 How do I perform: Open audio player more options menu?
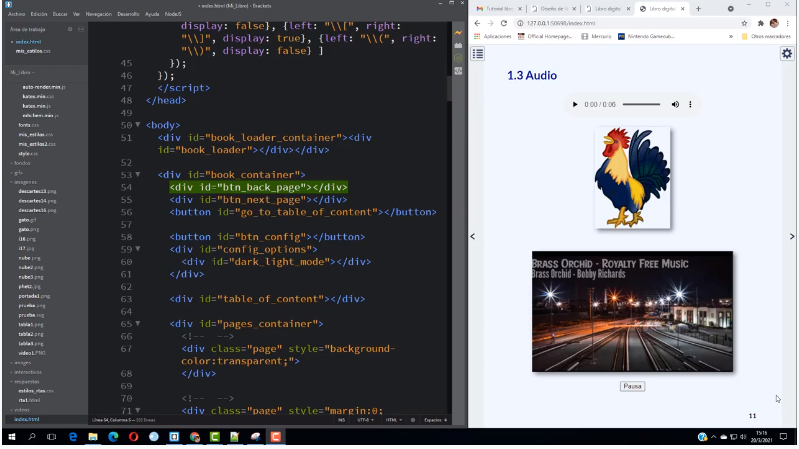tap(690, 104)
